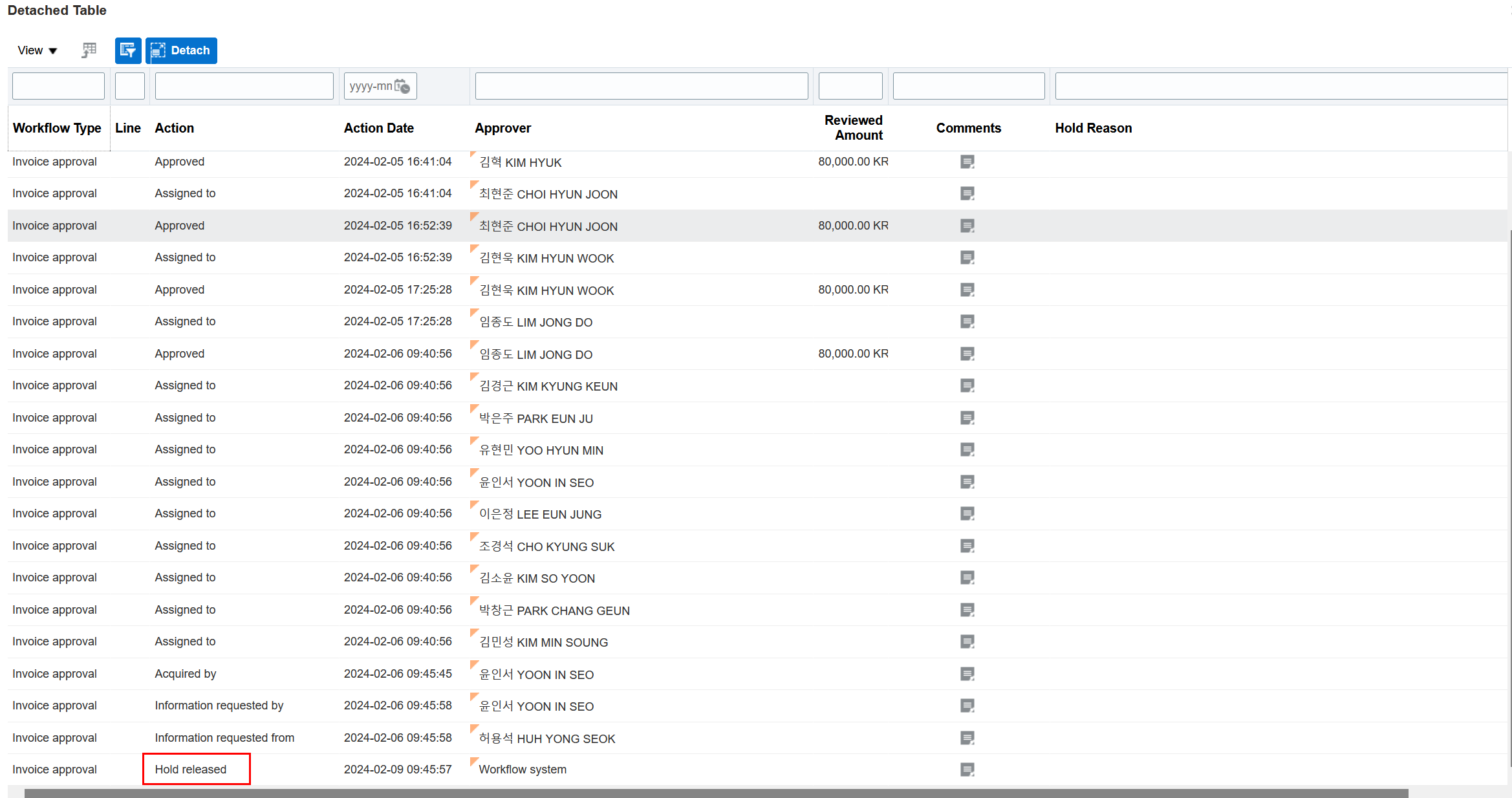Viewport: 1512px width, 798px height.
Task: View the comment on the Hold released row
Action: click(x=967, y=769)
